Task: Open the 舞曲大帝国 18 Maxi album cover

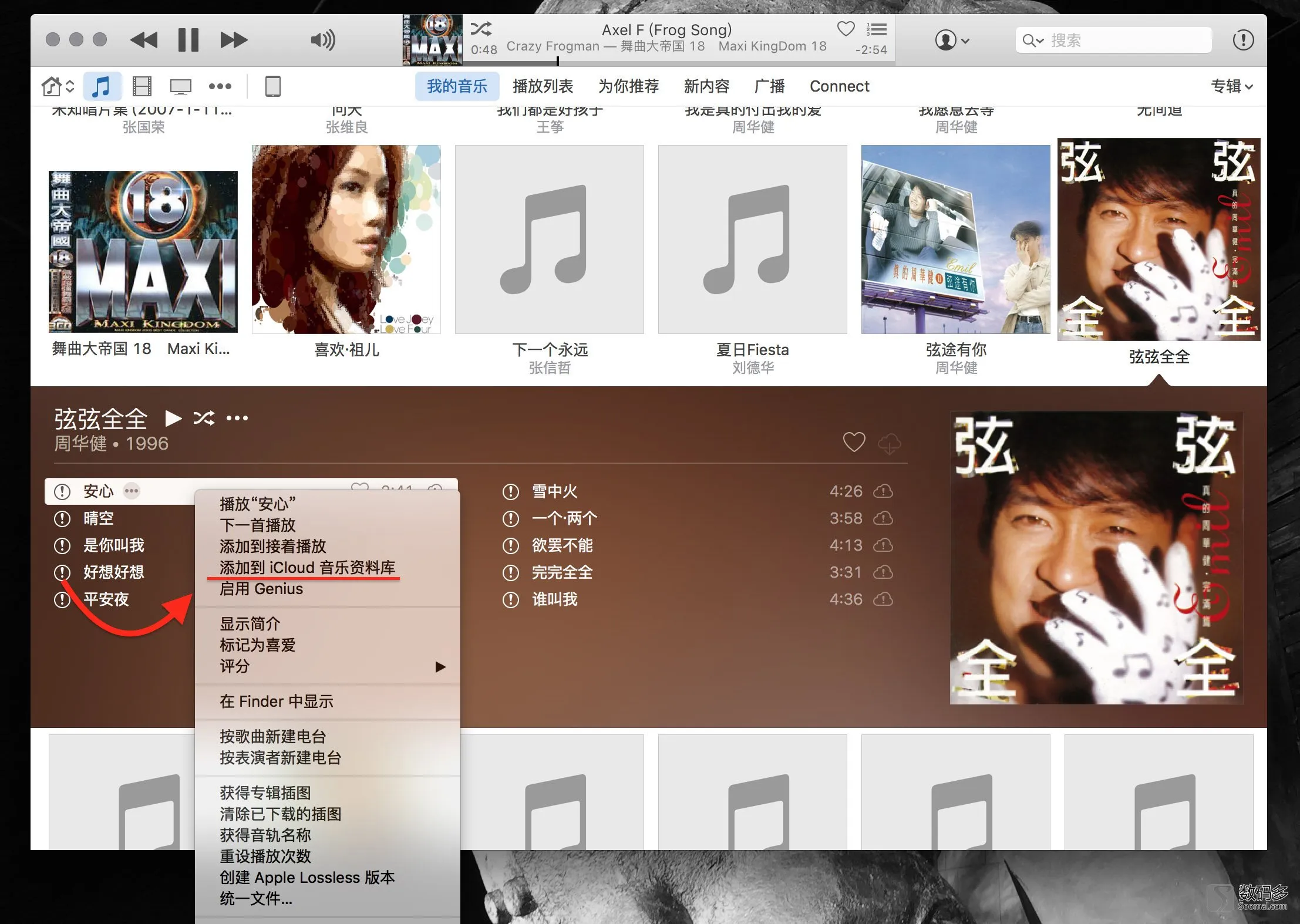Action: click(143, 252)
